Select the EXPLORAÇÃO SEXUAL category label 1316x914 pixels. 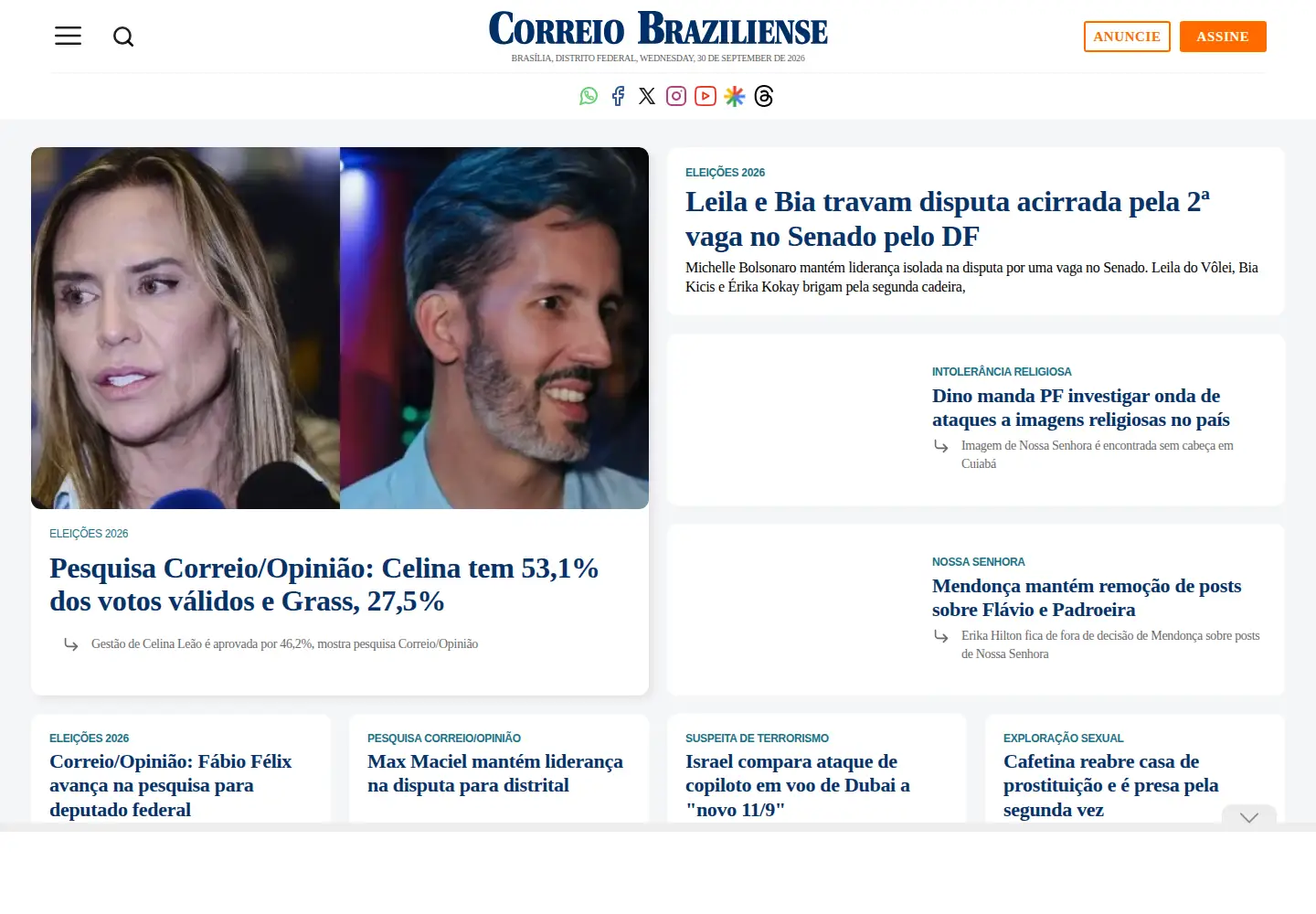pos(1064,739)
